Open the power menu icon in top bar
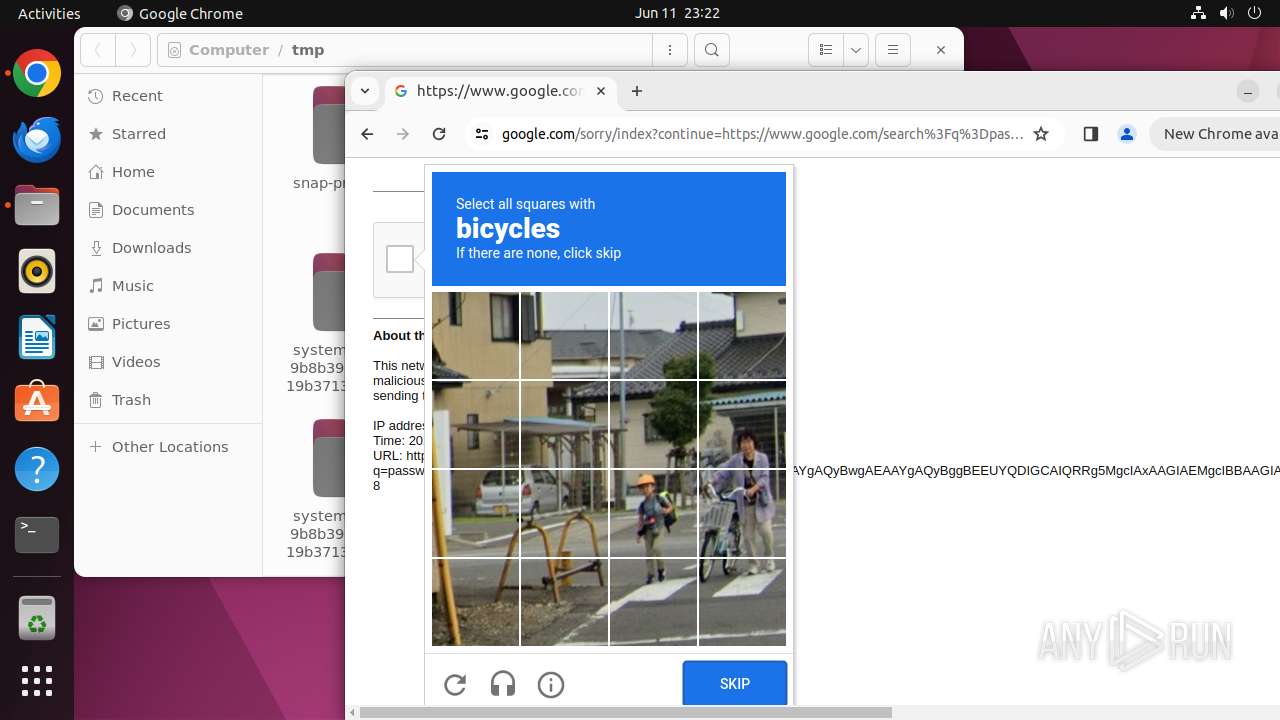Screen dimensions: 1280x720 coord(1253,13)
